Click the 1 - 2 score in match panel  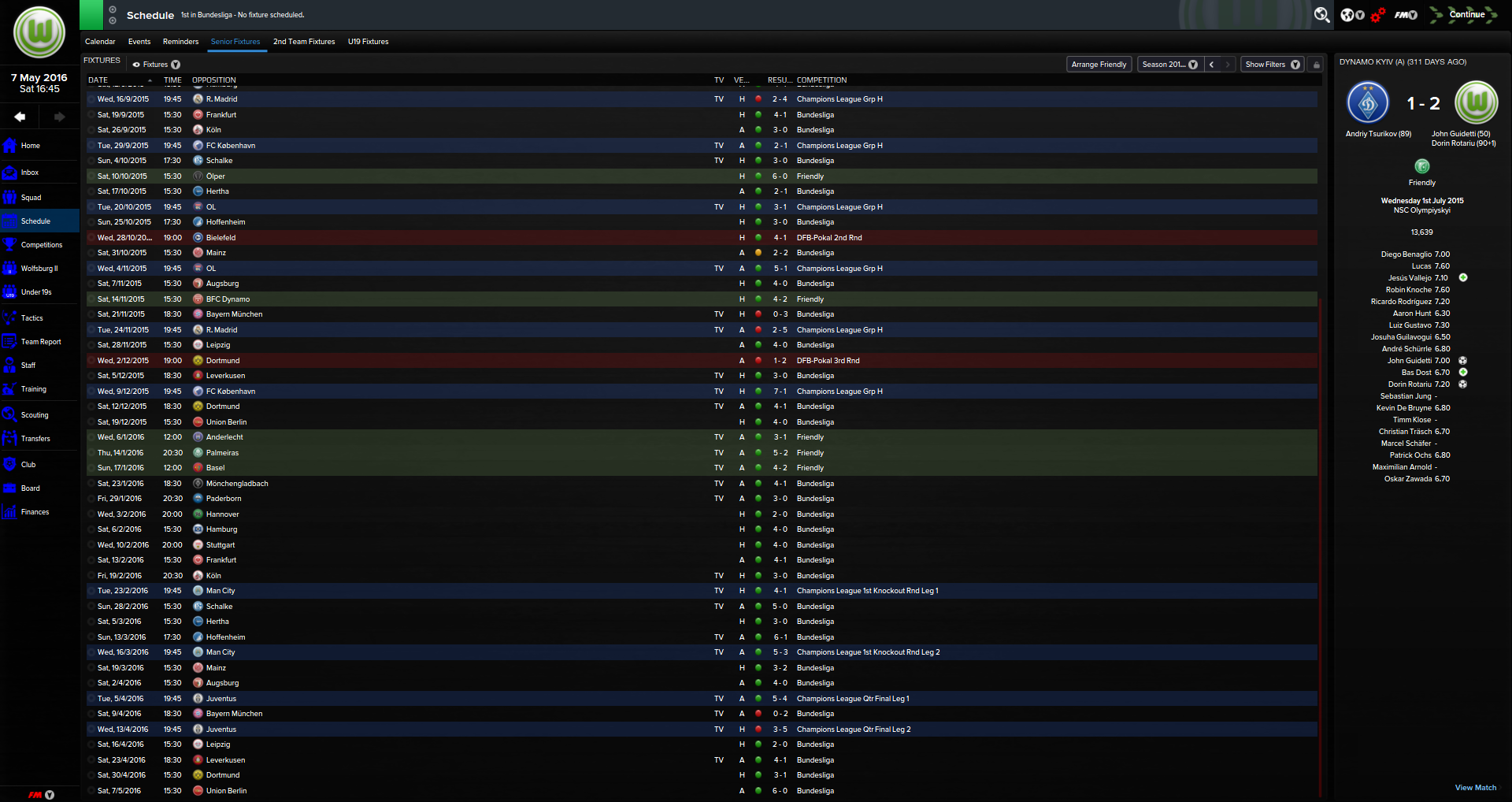tap(1423, 103)
